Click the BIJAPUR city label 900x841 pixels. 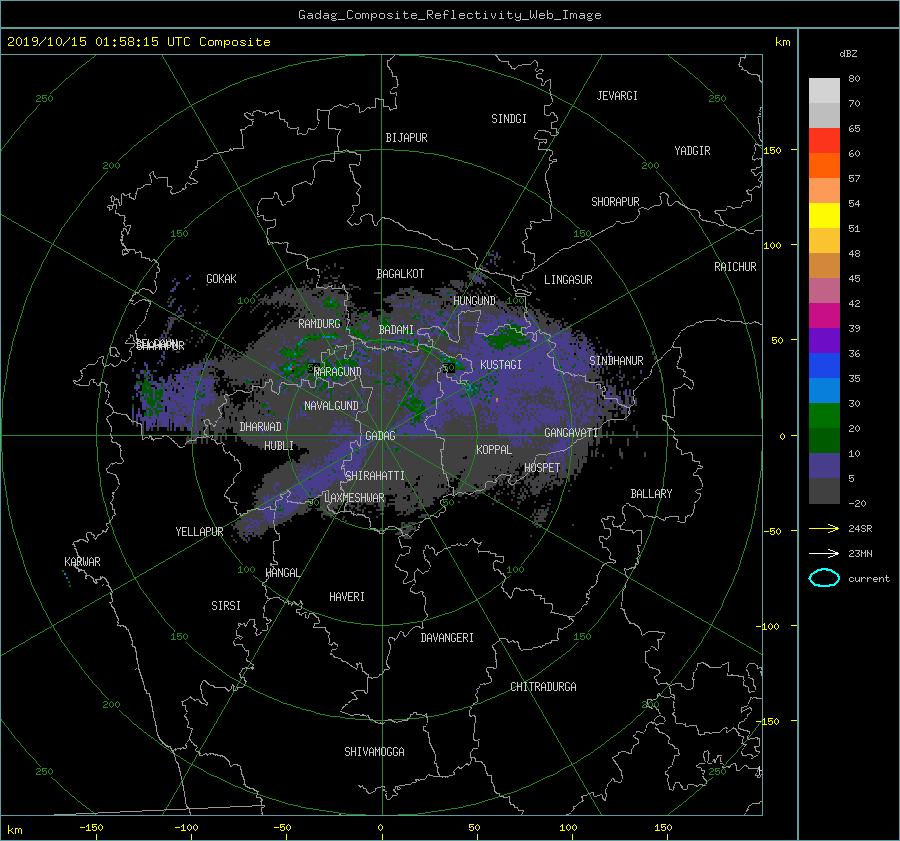pos(406,138)
